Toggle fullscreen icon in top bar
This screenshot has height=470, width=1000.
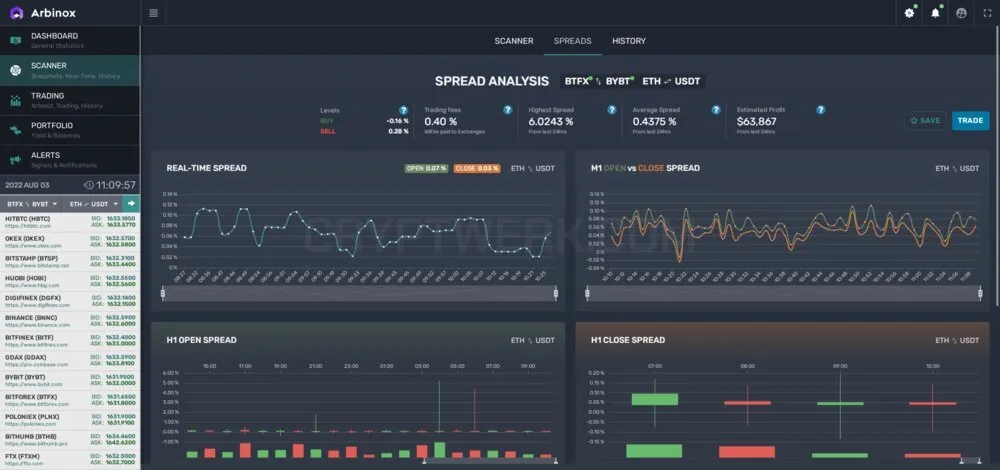[x=987, y=13]
